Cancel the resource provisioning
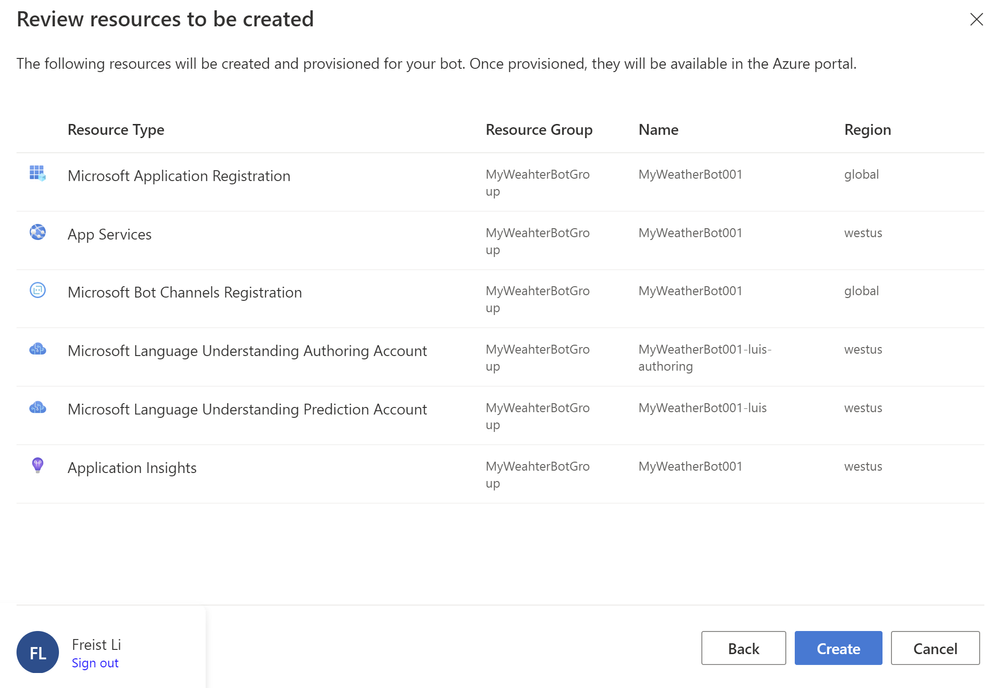 coord(935,648)
